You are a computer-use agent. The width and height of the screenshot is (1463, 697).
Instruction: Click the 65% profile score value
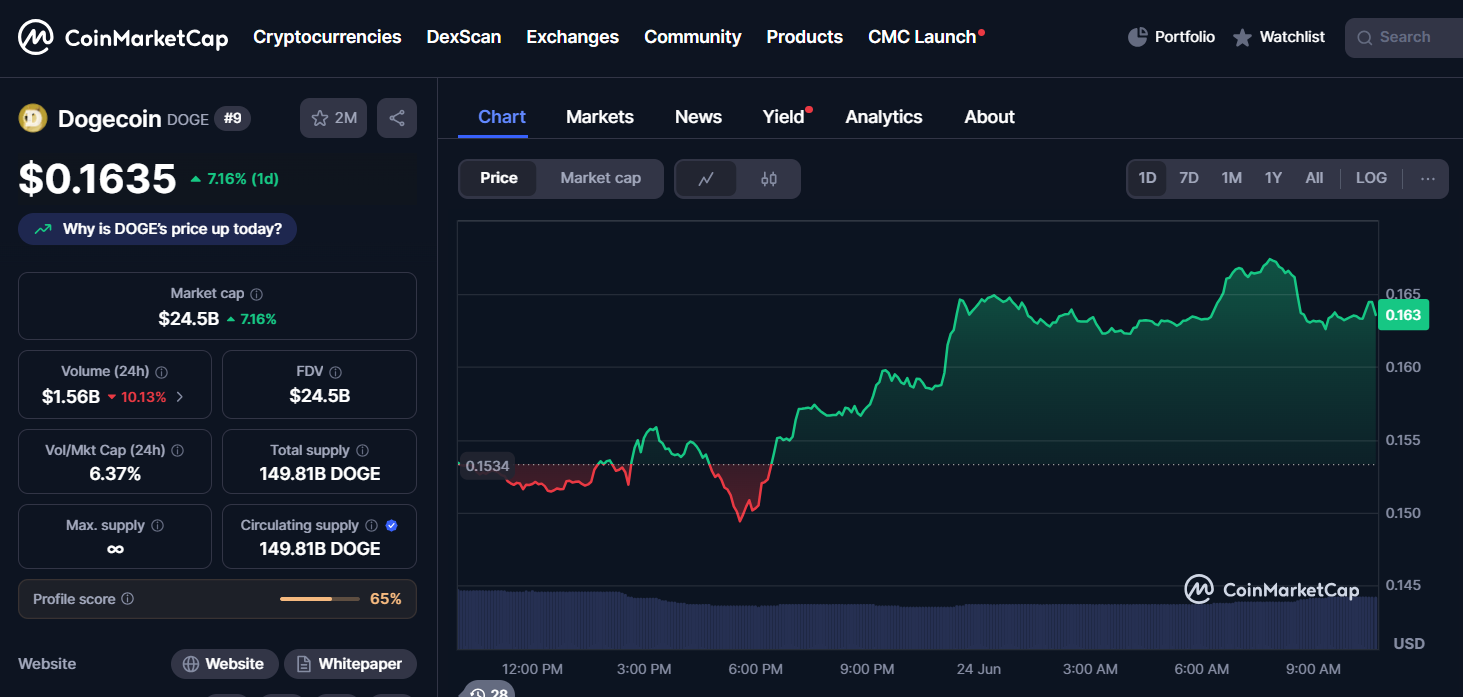click(385, 599)
